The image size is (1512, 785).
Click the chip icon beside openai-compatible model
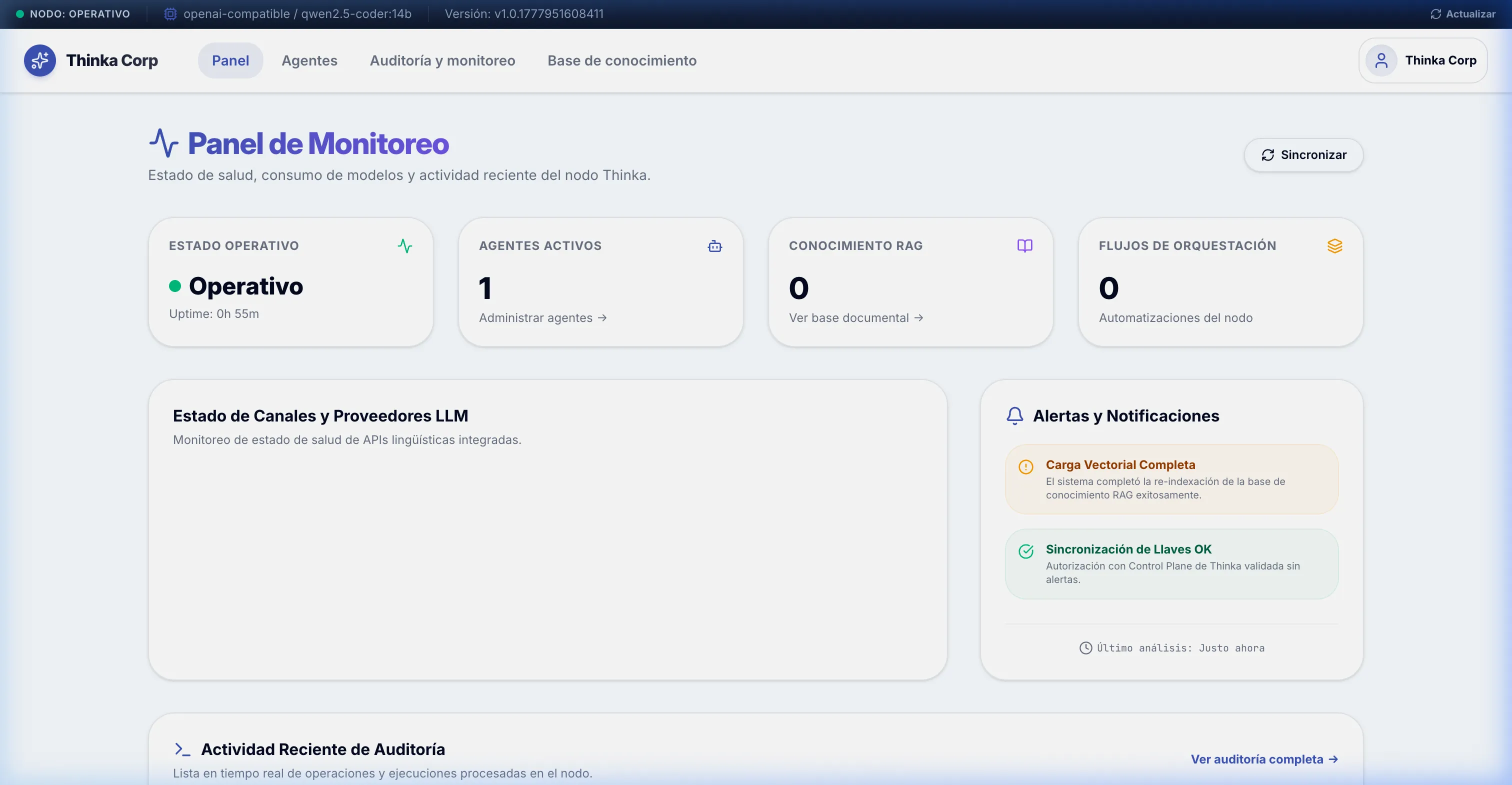170,14
